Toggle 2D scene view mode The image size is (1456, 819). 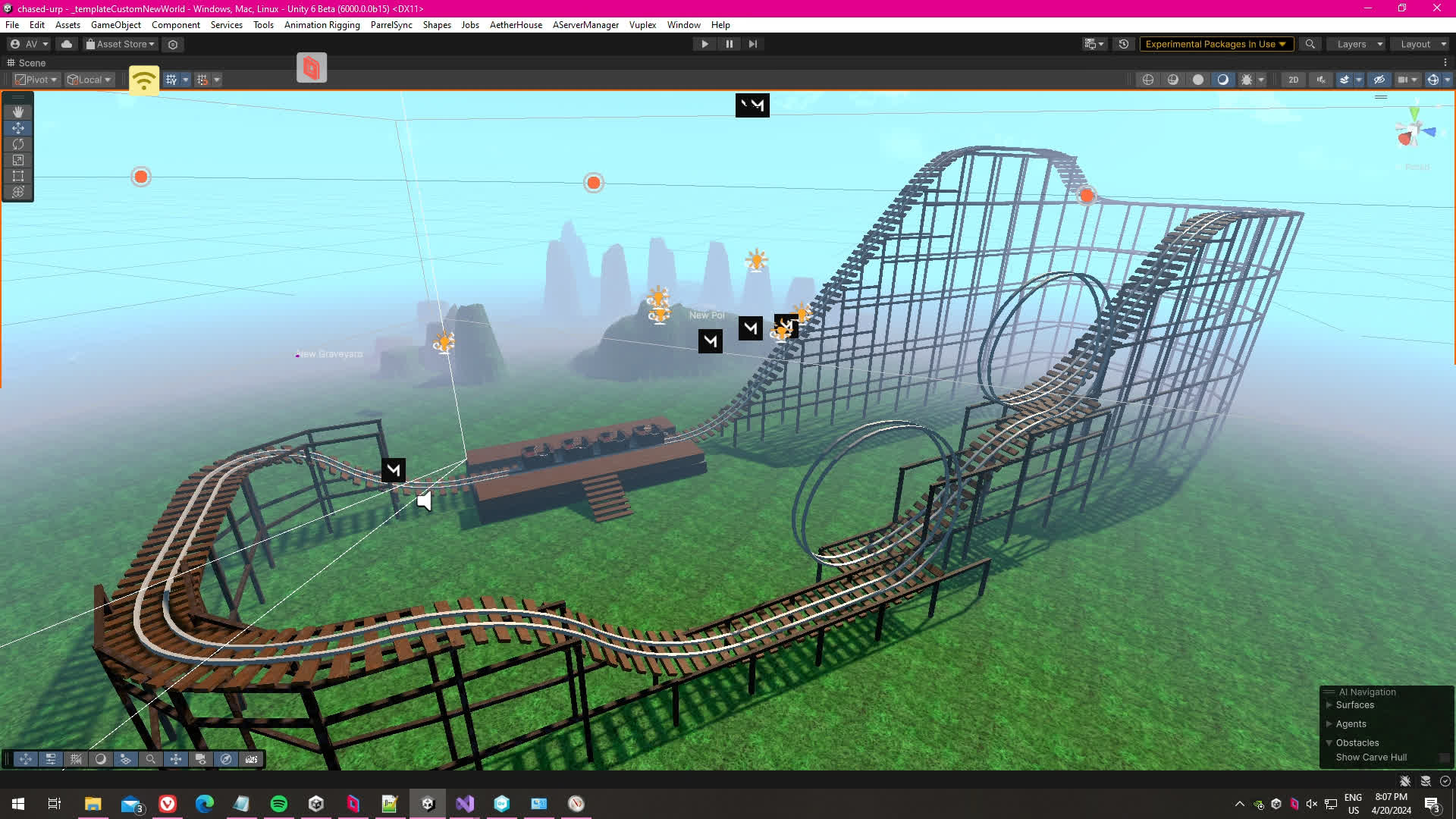pyautogui.click(x=1293, y=80)
